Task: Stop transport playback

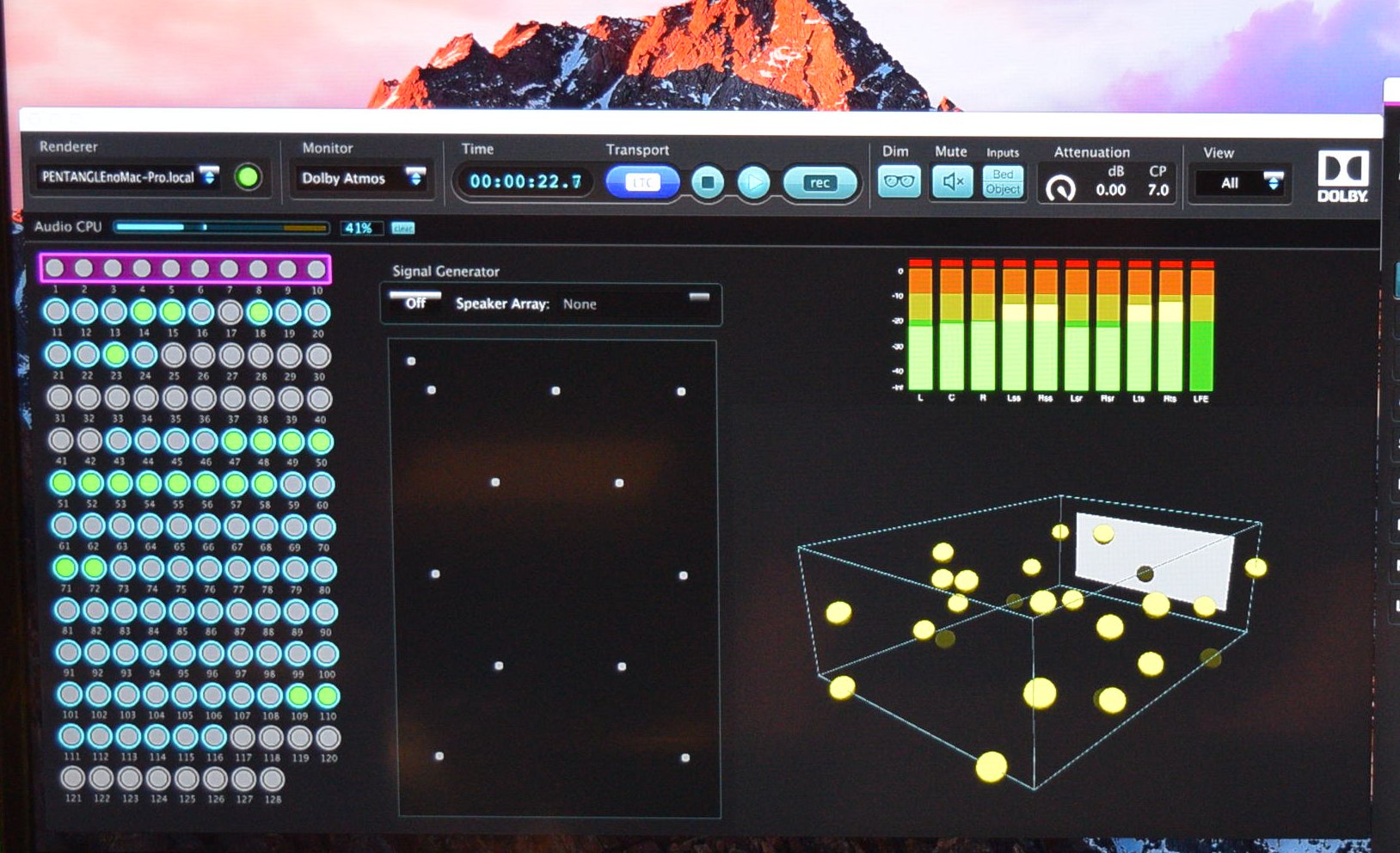Action: tap(708, 182)
